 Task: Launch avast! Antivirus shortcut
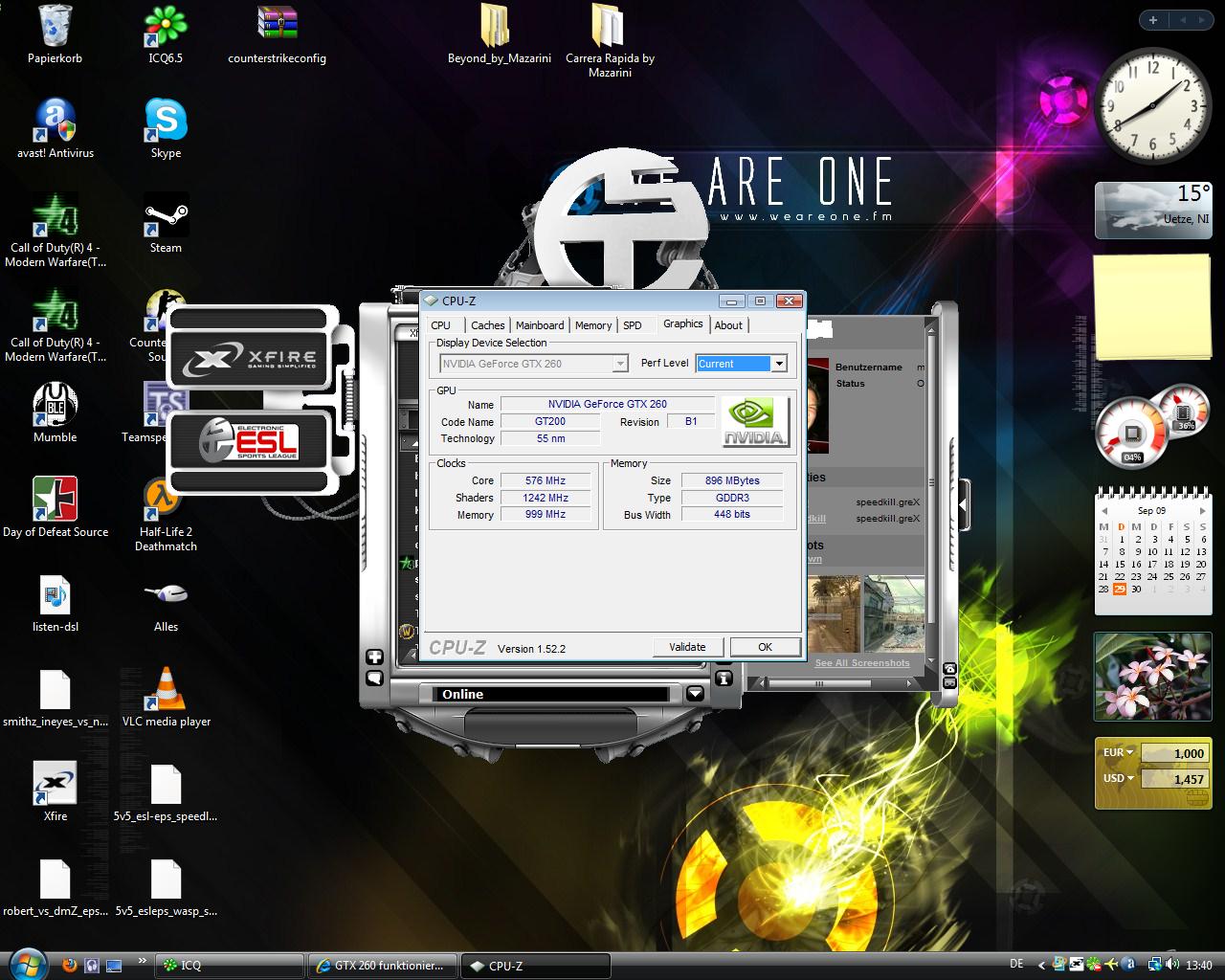[55, 129]
